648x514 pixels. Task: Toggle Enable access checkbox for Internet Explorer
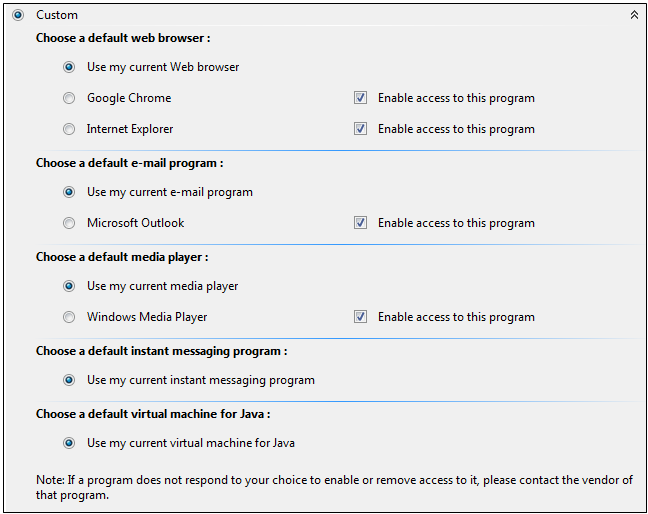pos(360,129)
